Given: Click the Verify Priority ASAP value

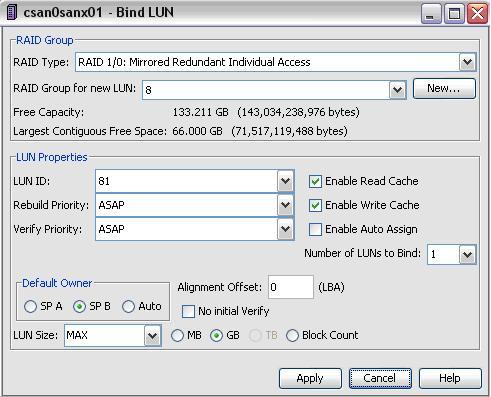Looking at the screenshot, I should [111, 229].
